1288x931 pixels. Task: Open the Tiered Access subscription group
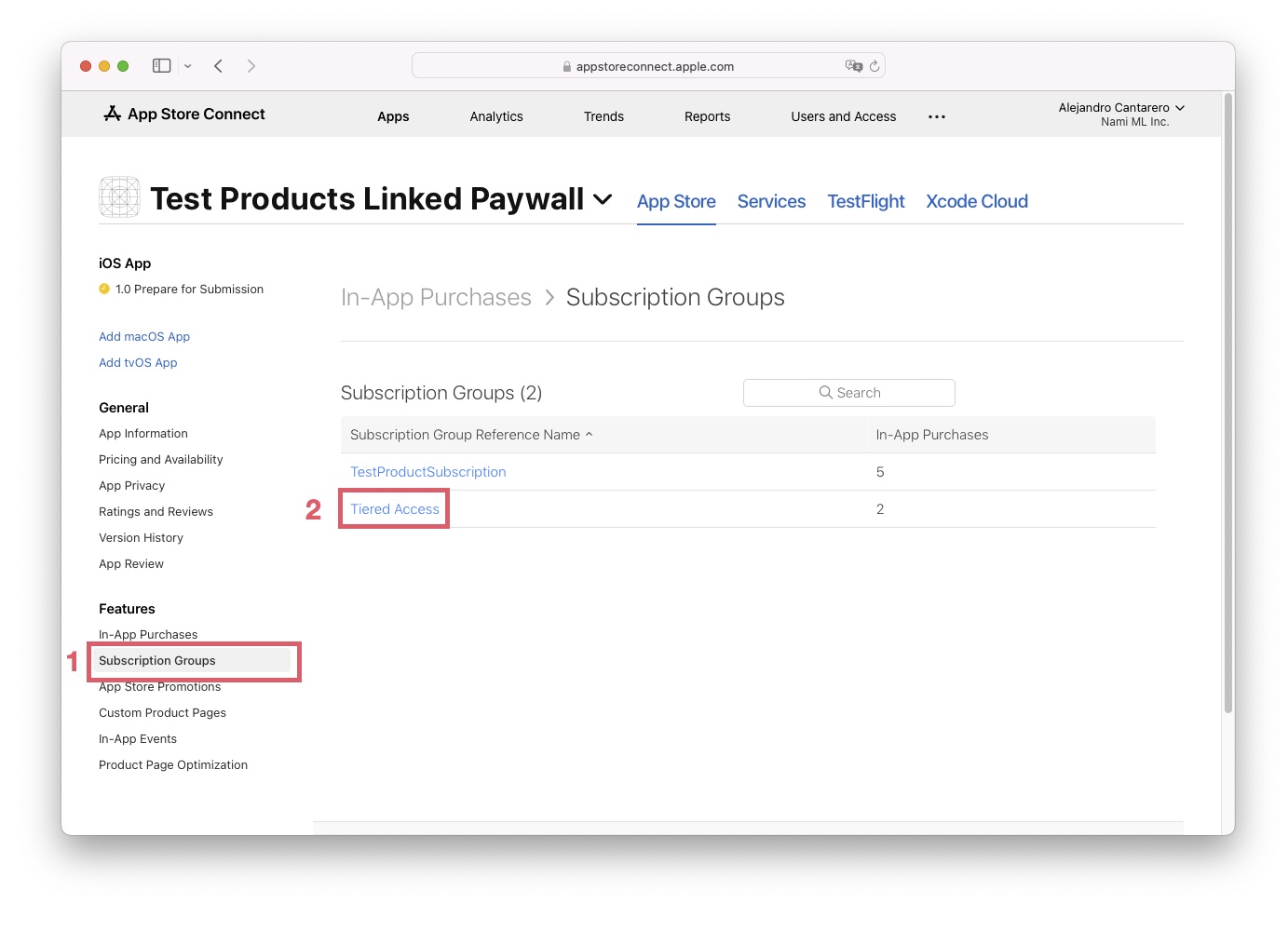click(395, 509)
